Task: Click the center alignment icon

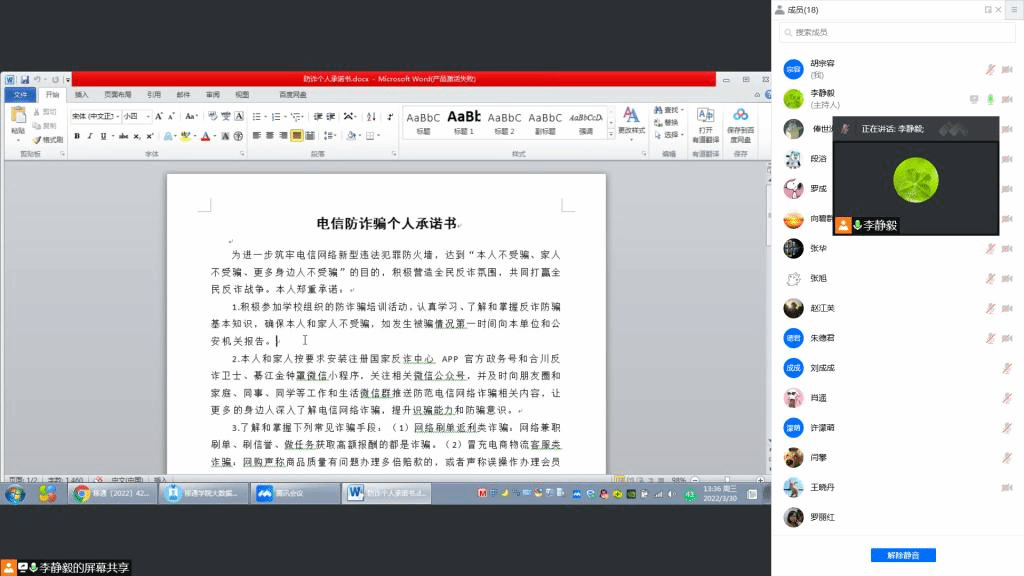Action: click(x=270, y=136)
